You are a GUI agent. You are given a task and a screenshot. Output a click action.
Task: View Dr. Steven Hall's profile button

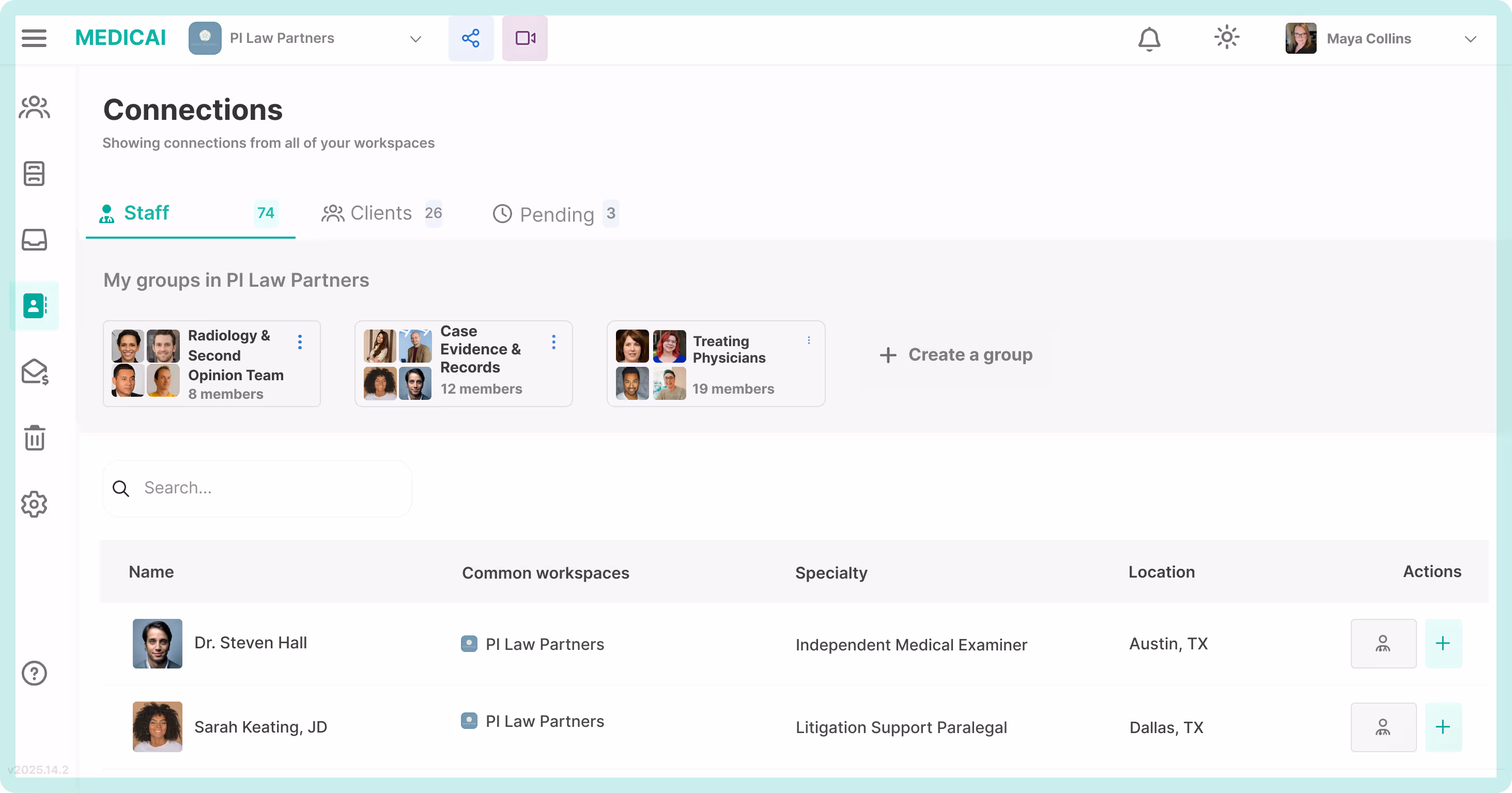[x=1383, y=643]
